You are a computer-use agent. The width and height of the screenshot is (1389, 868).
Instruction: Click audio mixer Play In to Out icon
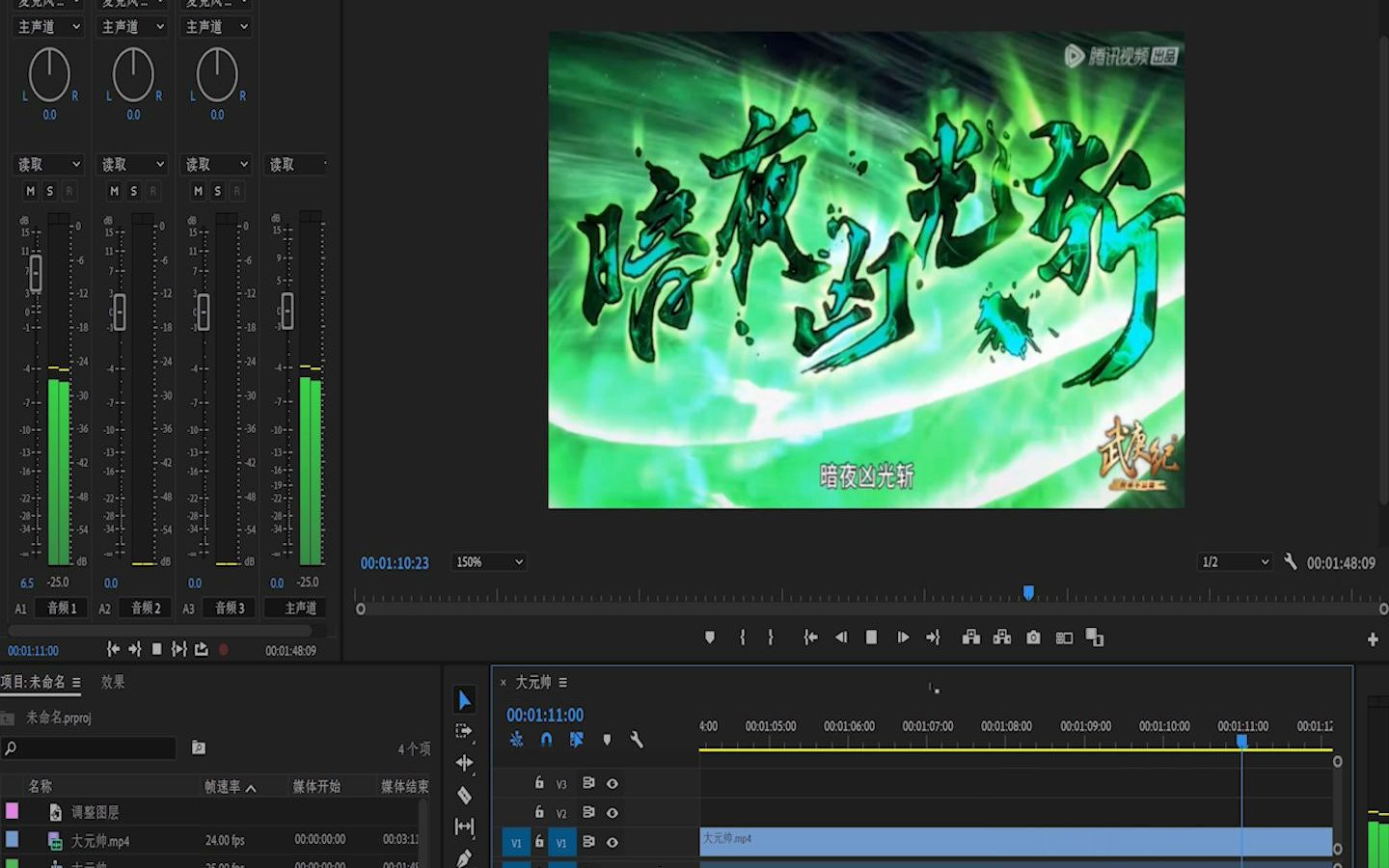(x=179, y=649)
